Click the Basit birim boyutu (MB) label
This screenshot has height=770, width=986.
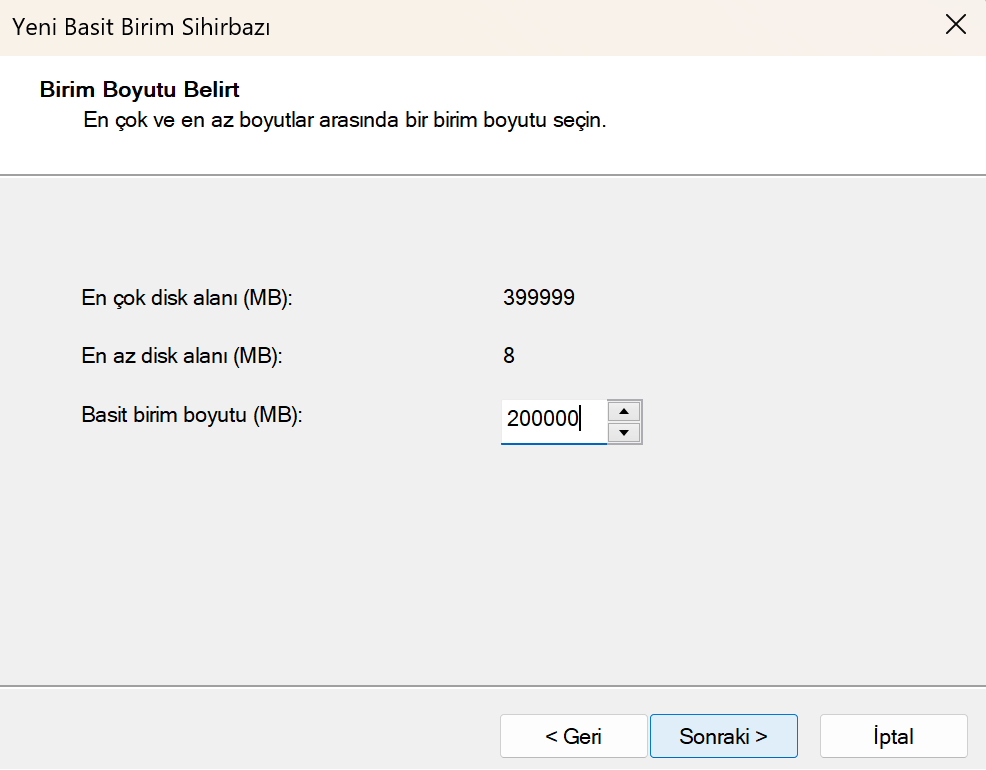192,414
